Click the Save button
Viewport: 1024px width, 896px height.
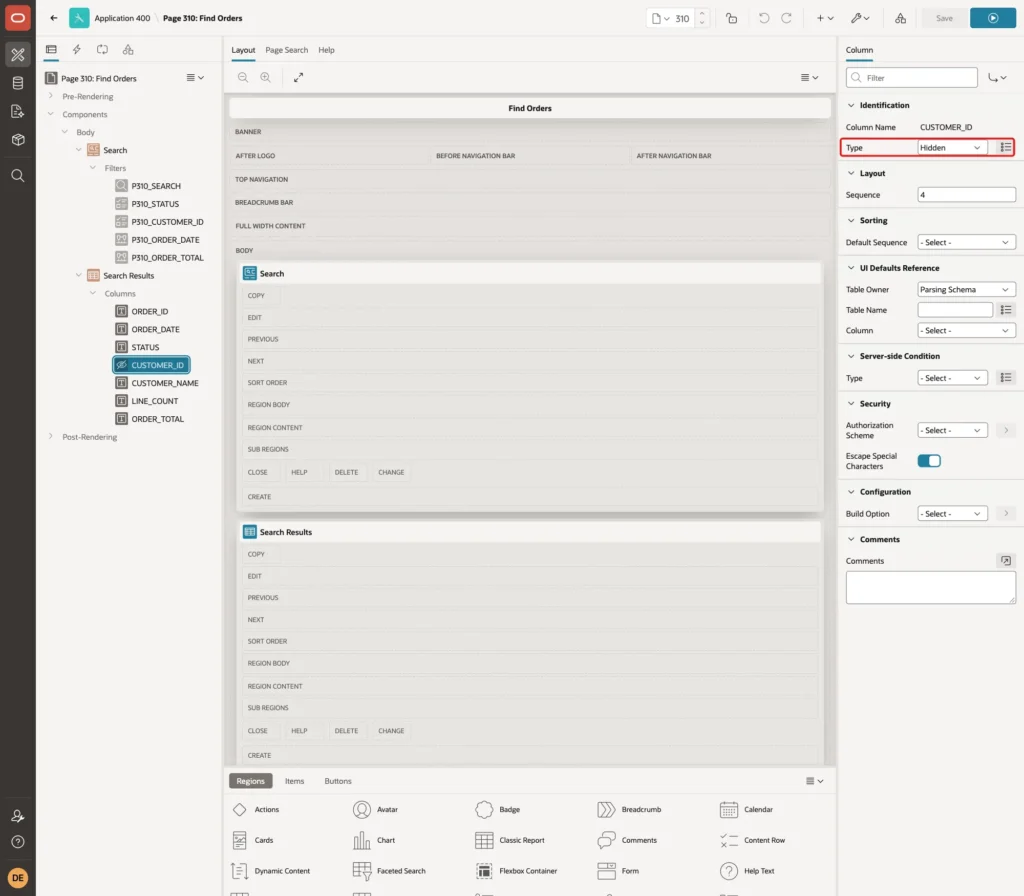(x=944, y=18)
